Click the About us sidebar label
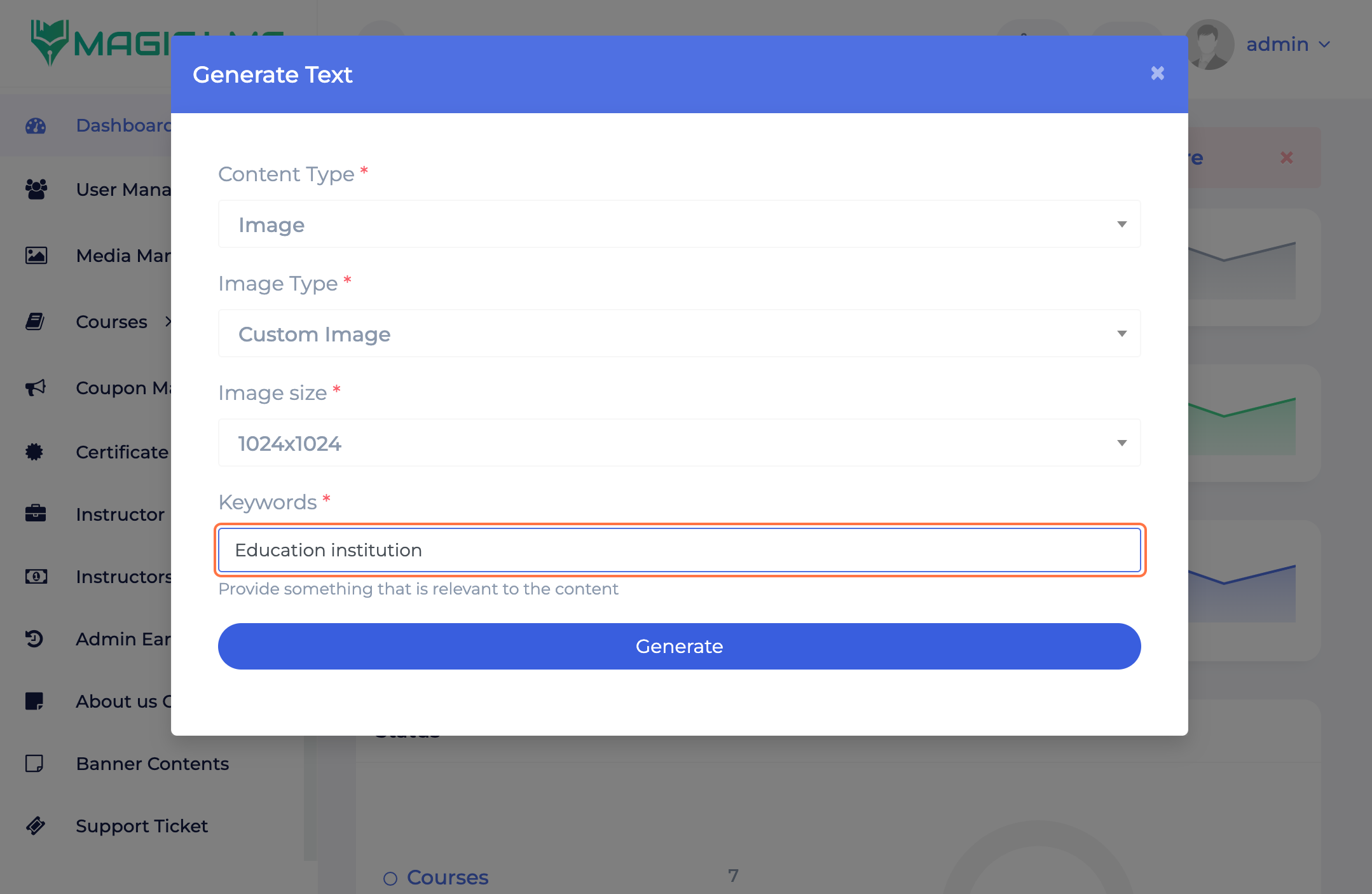Viewport: 1372px width, 894px height. (x=124, y=701)
